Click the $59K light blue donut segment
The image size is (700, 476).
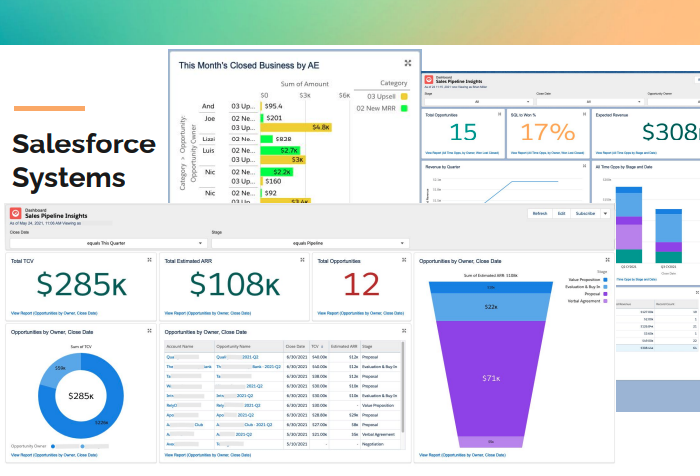pyautogui.click(x=60, y=368)
